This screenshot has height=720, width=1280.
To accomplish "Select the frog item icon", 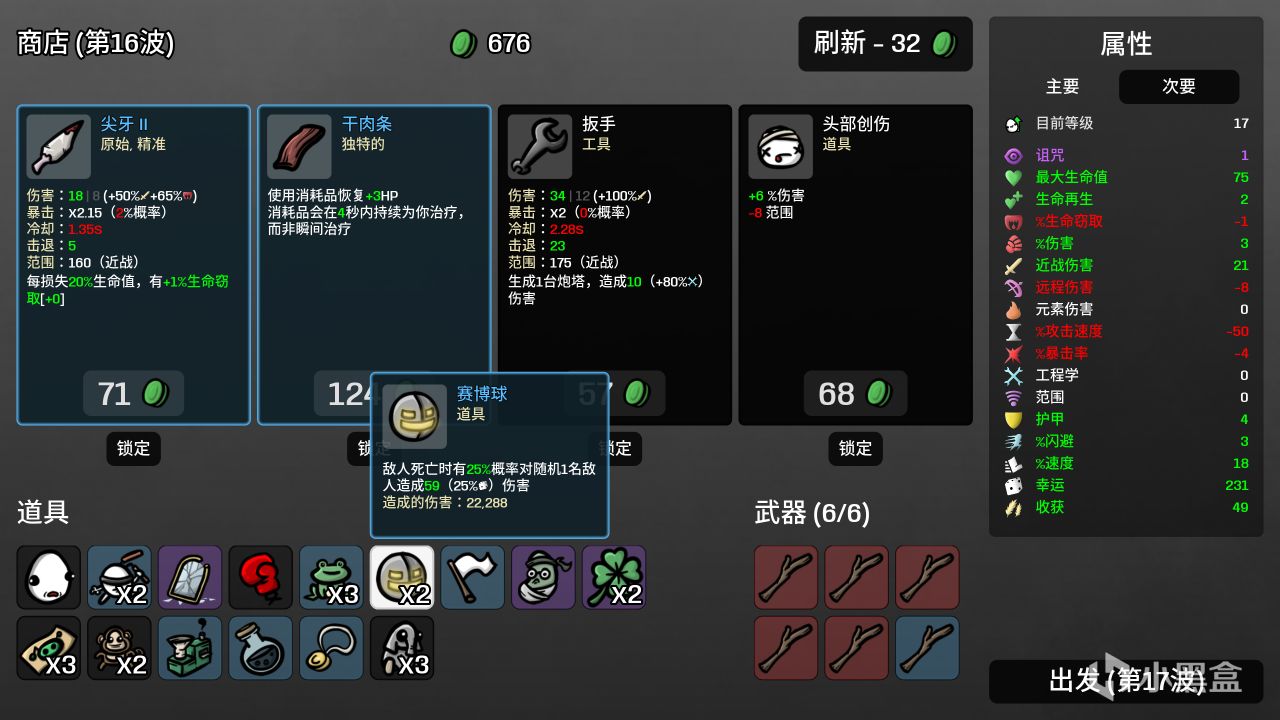I will (331, 577).
